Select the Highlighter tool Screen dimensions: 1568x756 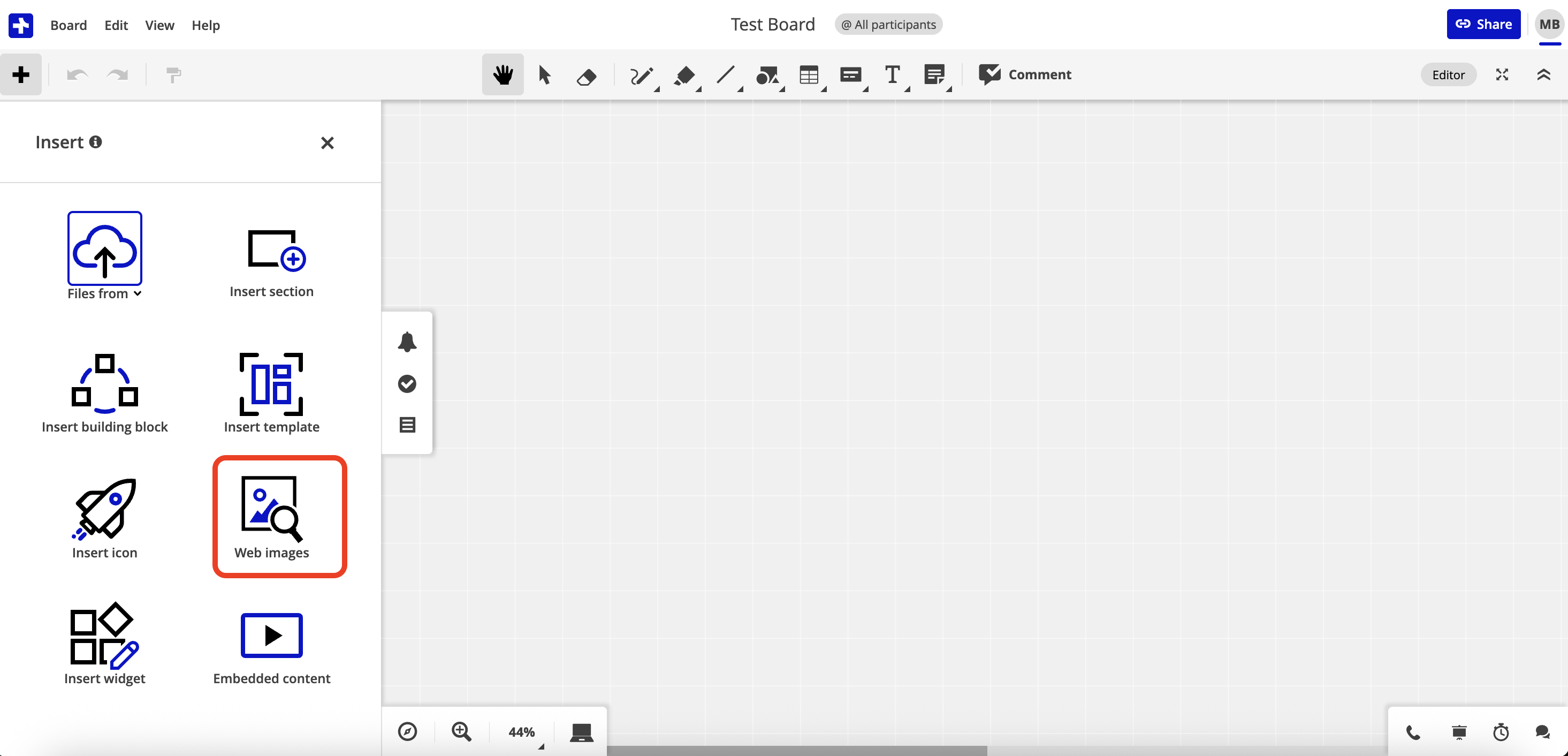685,74
